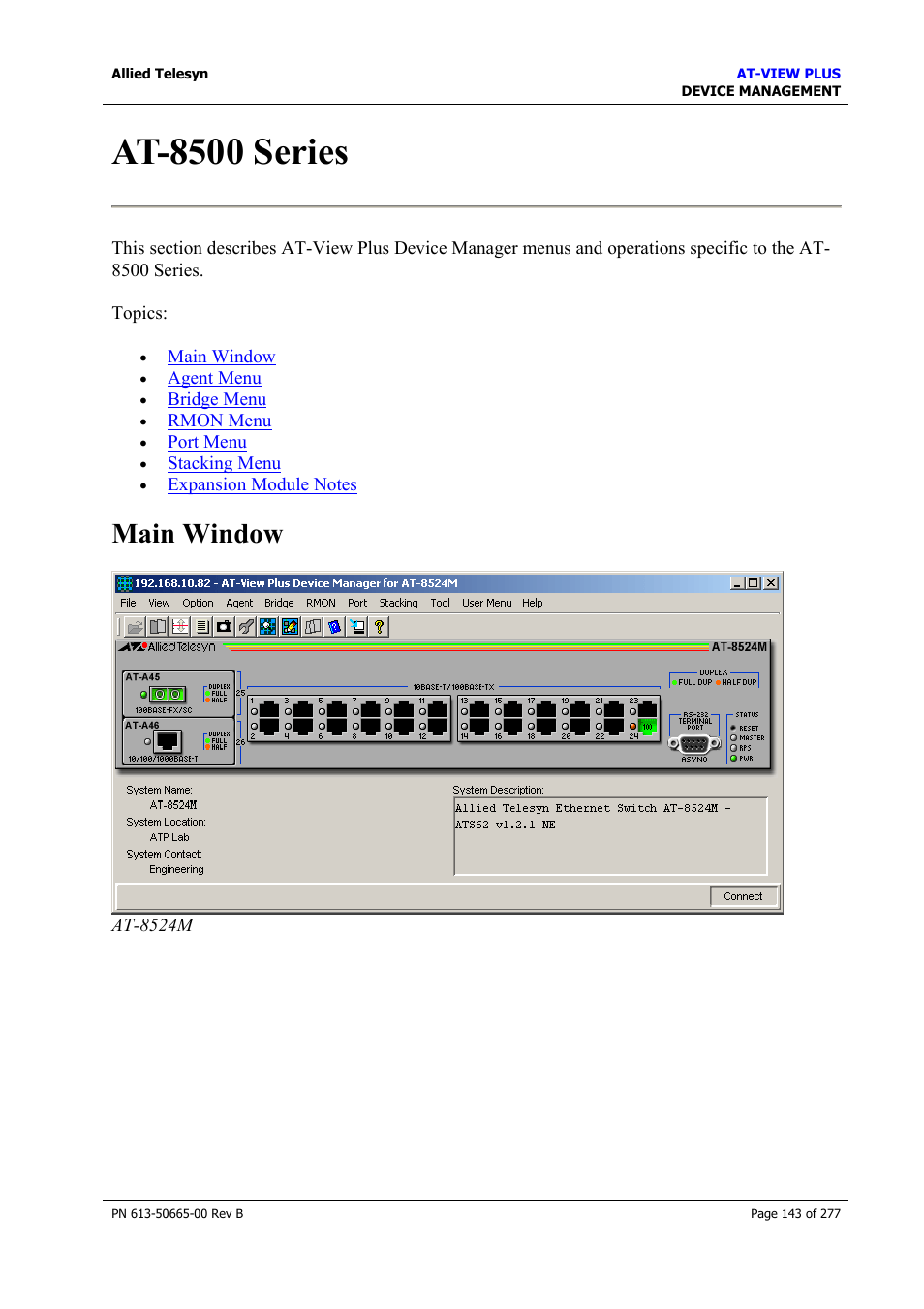The image size is (924, 1309).
Task: Click the question mark help icon
Action: (380, 627)
